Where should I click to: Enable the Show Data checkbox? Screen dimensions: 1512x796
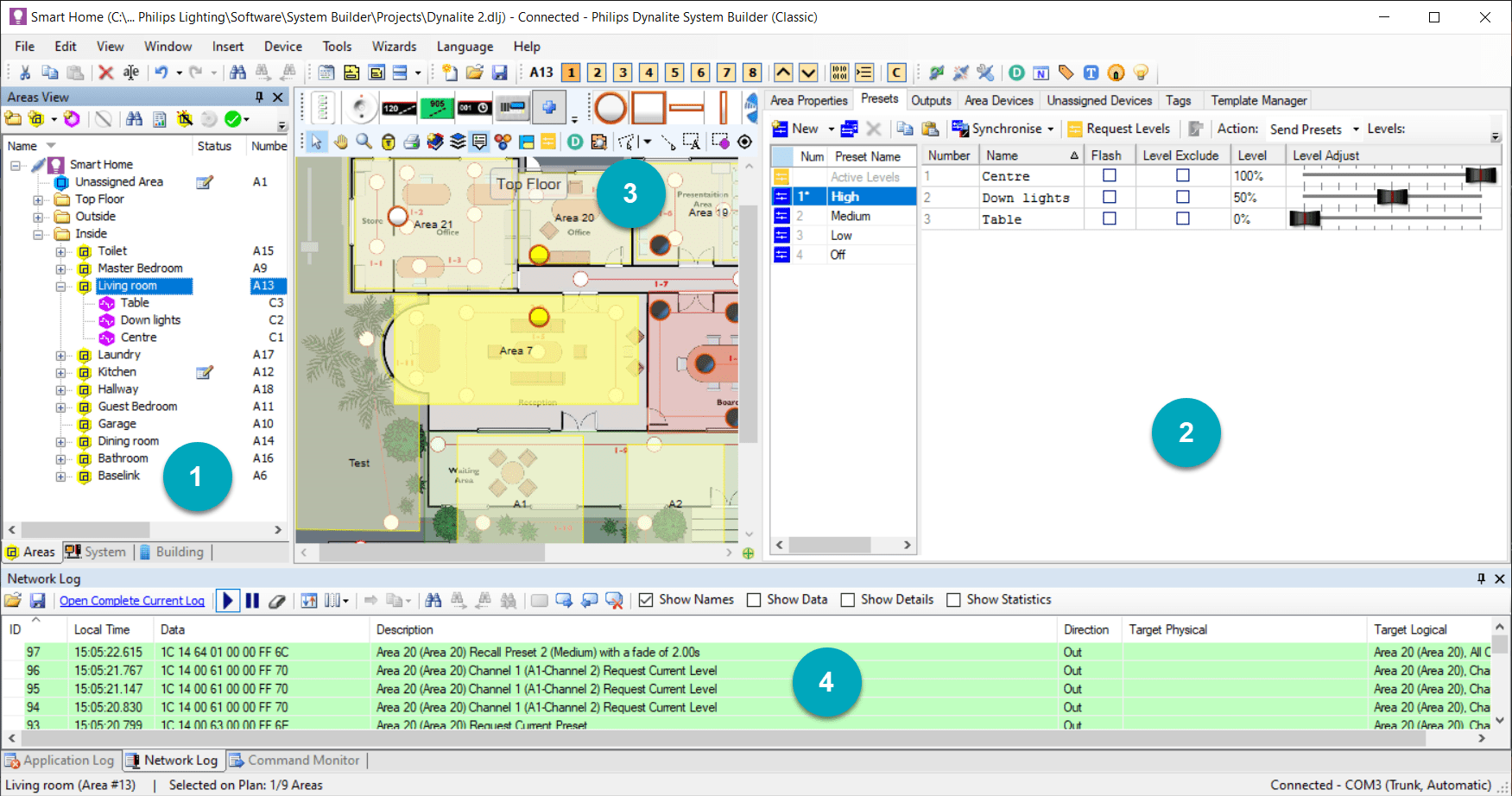[x=754, y=600]
